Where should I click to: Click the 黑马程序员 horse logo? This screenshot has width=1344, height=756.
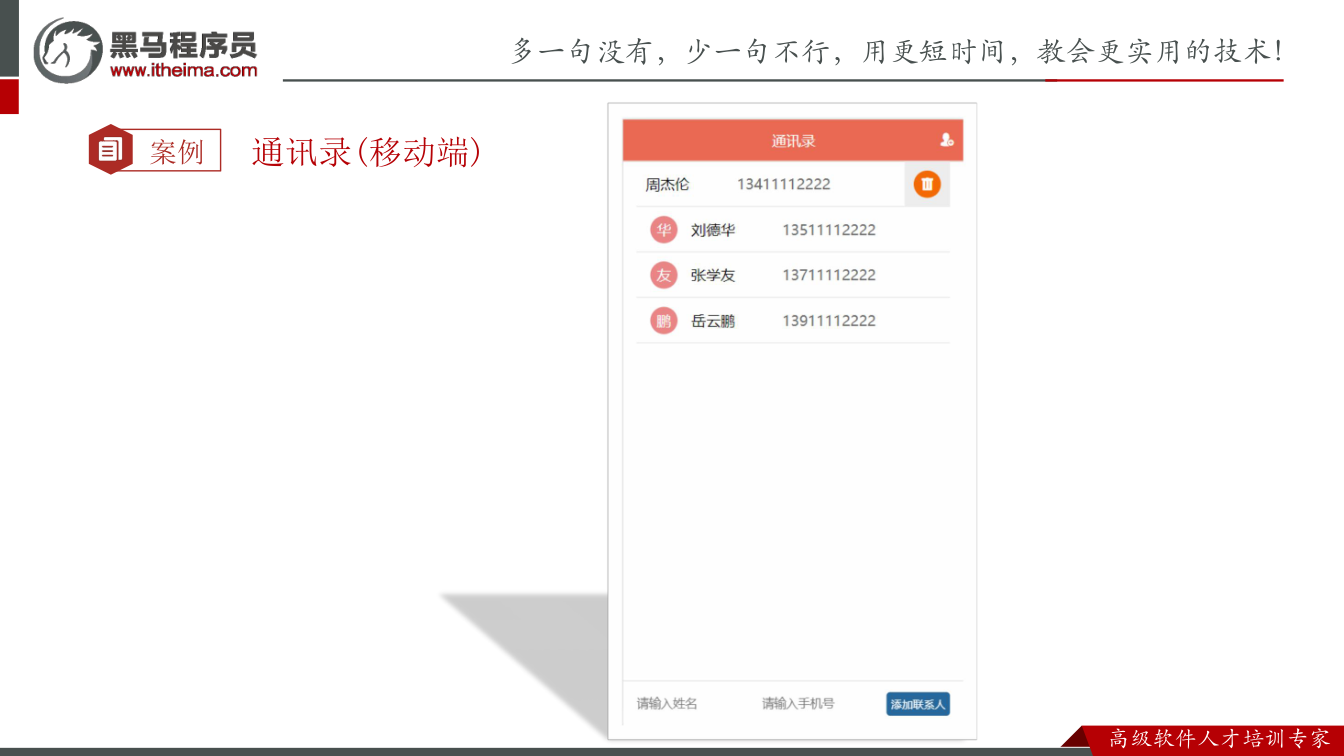point(68,50)
